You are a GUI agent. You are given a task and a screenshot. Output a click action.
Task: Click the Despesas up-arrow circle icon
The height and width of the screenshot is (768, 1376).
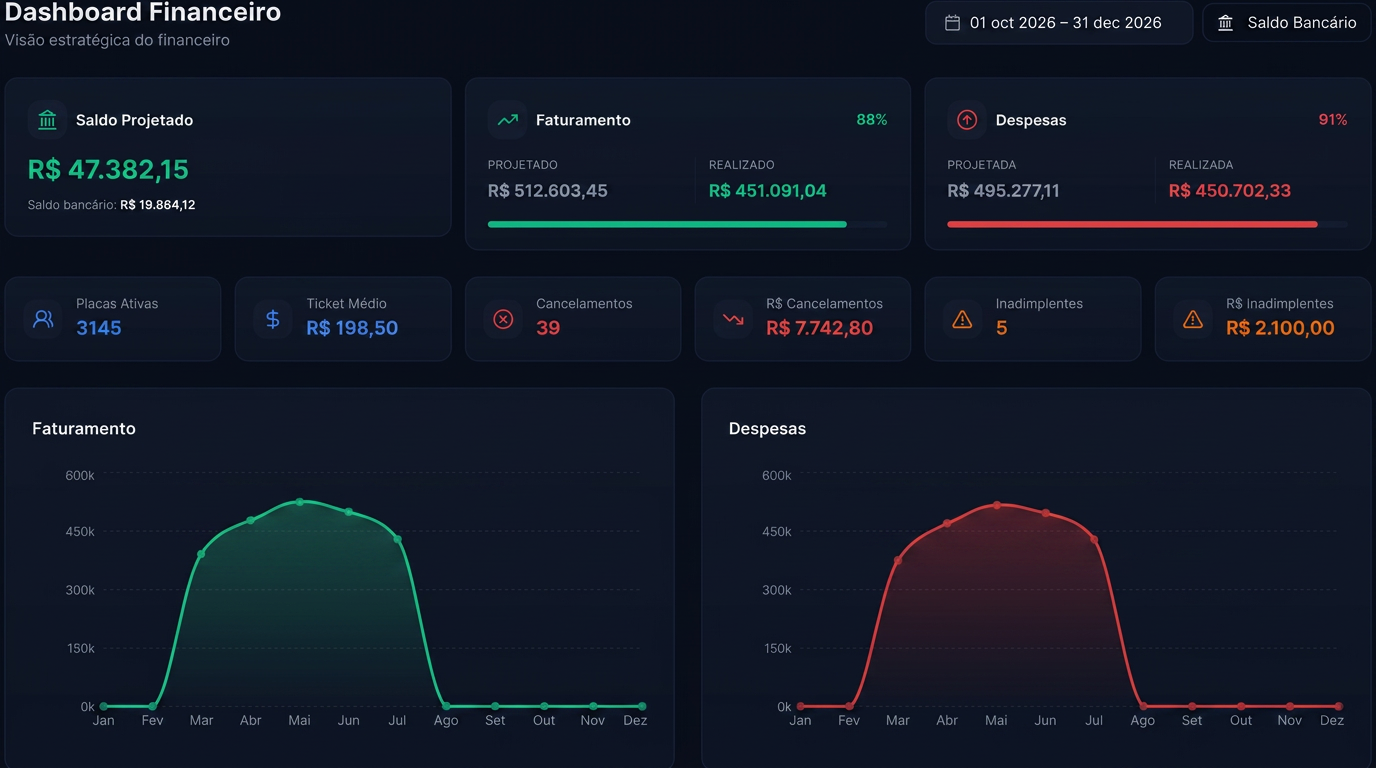tap(967, 120)
